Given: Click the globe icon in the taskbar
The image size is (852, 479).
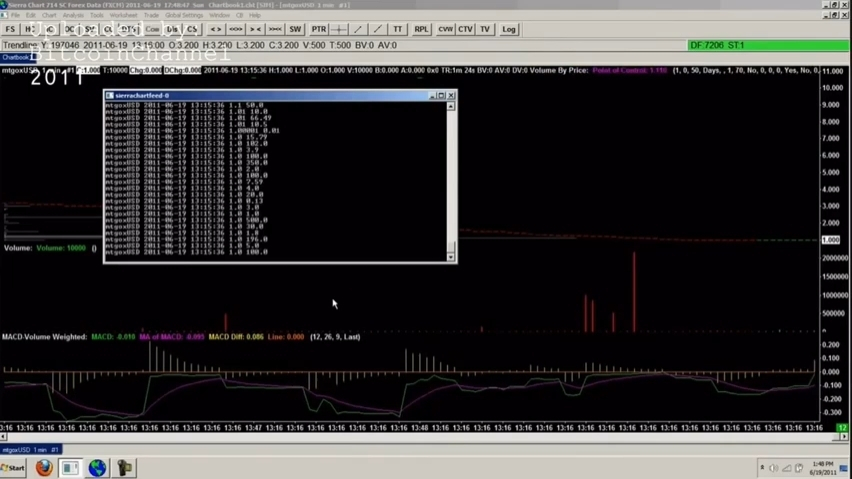Looking at the screenshot, I should point(98,468).
